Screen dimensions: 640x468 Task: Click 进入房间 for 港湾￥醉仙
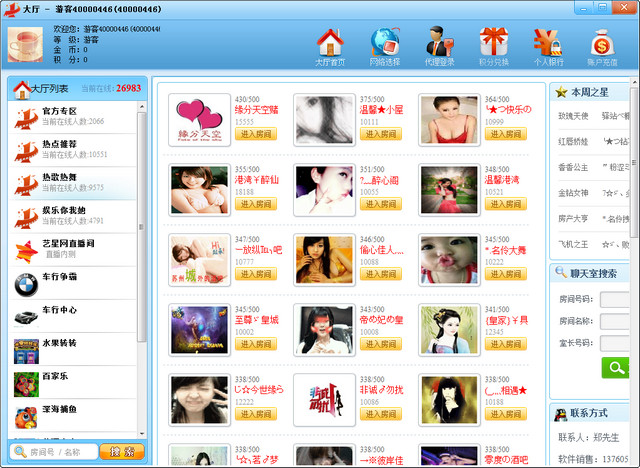click(x=256, y=204)
